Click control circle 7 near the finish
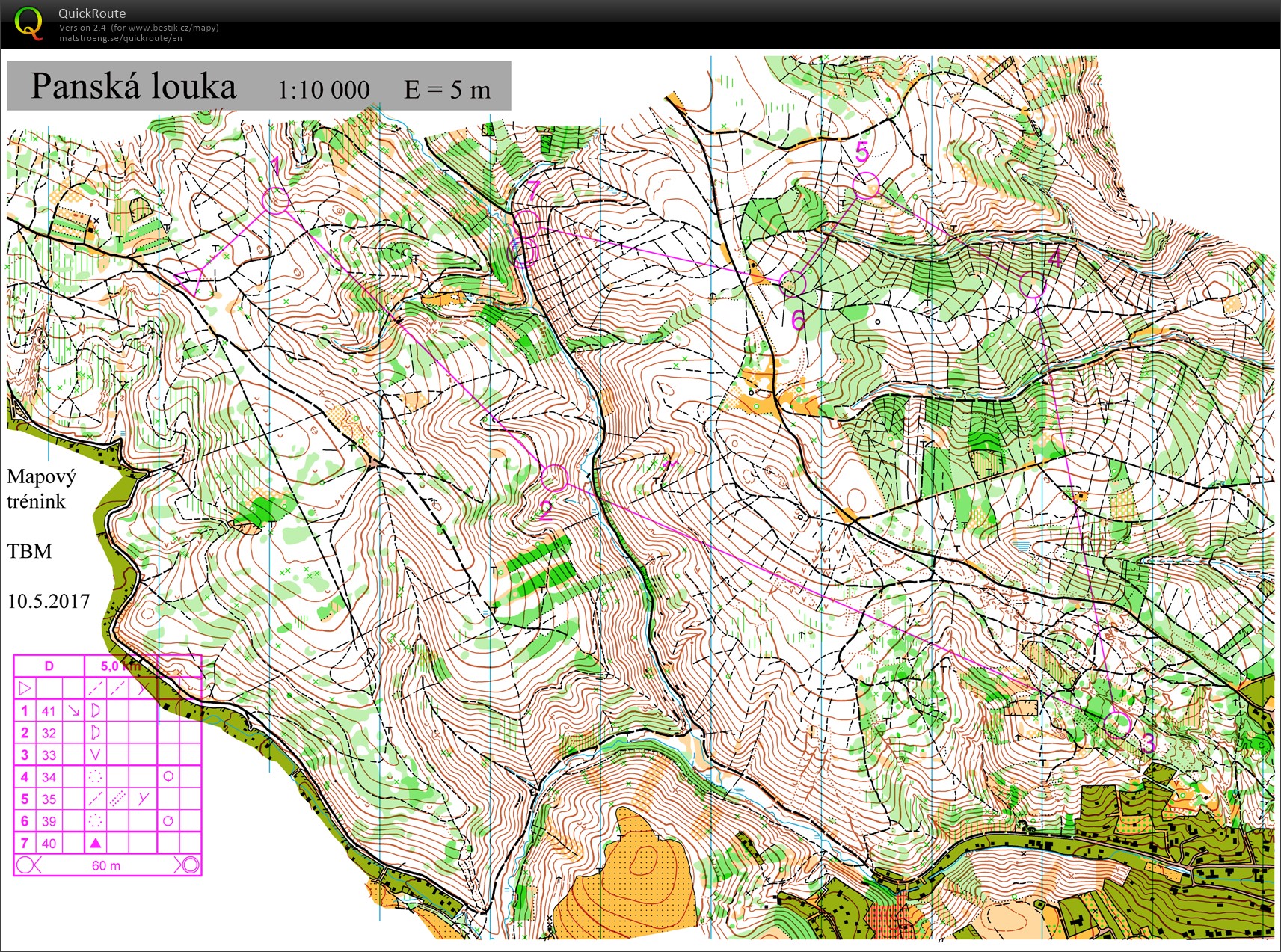 click(x=526, y=221)
